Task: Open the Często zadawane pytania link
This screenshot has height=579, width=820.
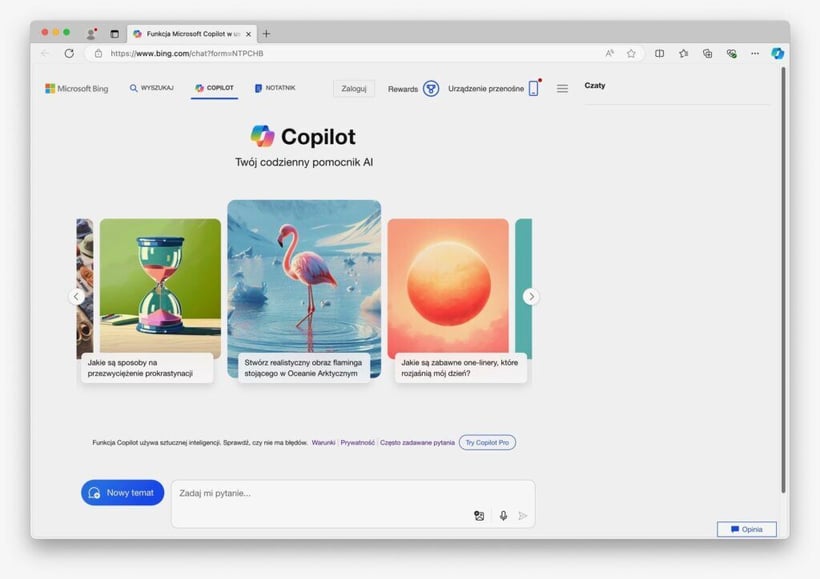Action: (x=417, y=442)
